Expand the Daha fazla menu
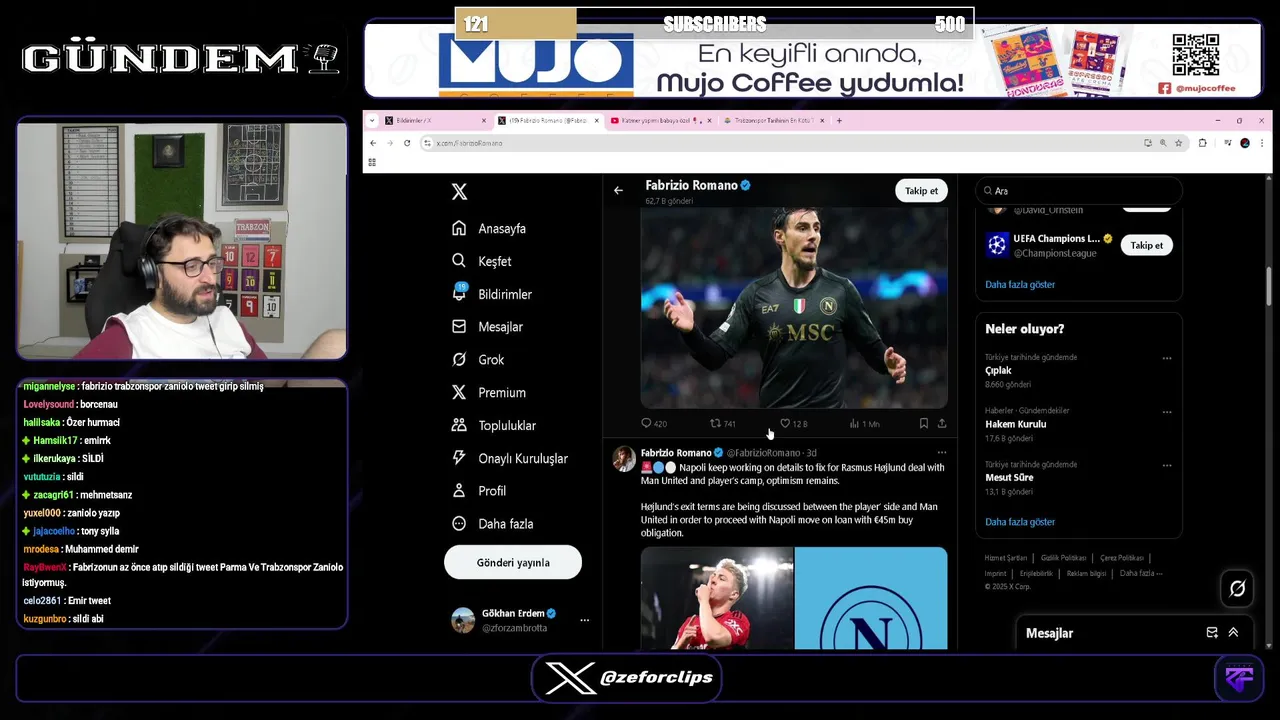The height and width of the screenshot is (720, 1280). point(492,524)
